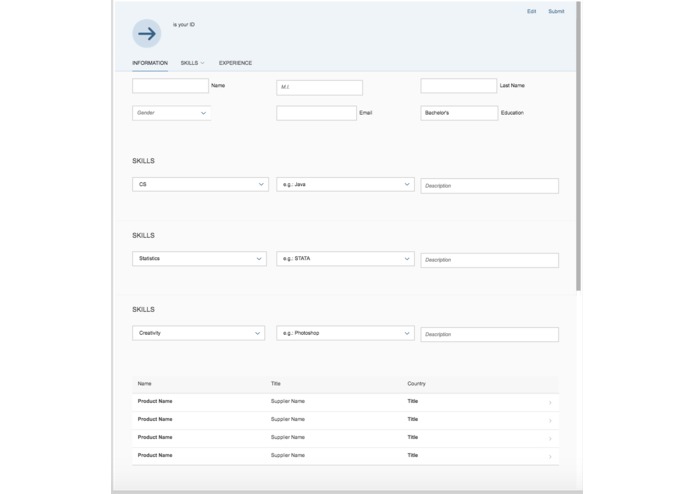Open the Gender dropdown
Screen dimensions: 695x494
(172, 113)
